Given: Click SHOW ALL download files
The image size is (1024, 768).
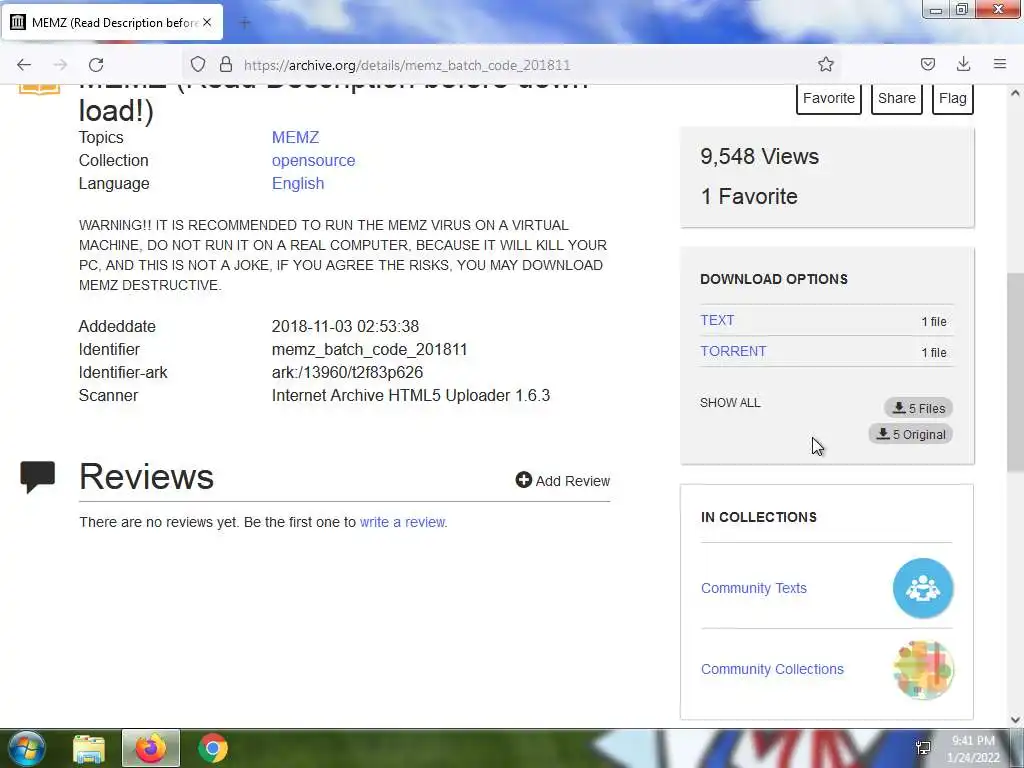Looking at the screenshot, I should pos(730,403).
